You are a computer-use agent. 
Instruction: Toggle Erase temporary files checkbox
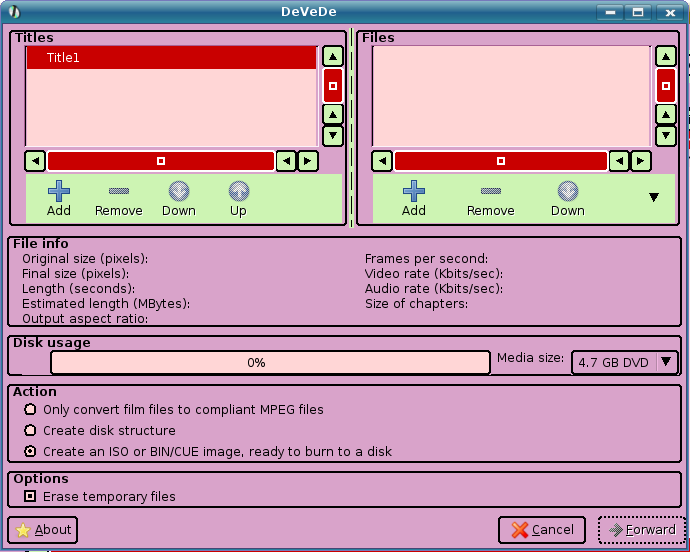(30, 496)
